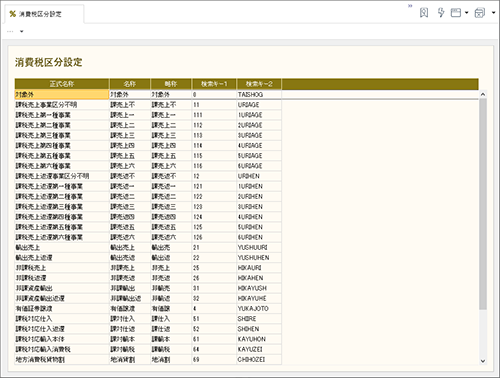Click the URIHEN cell in row with key 12
Screen dimensions: 500x378
(259, 176)
